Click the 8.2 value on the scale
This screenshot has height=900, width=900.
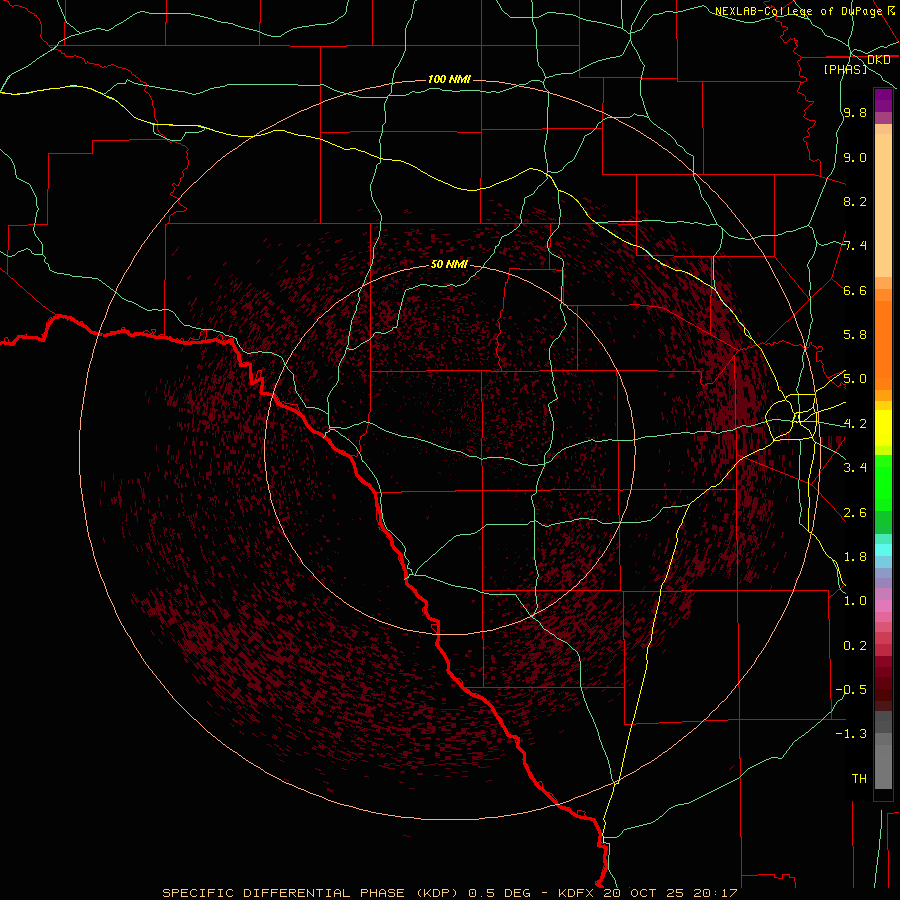pos(855,201)
